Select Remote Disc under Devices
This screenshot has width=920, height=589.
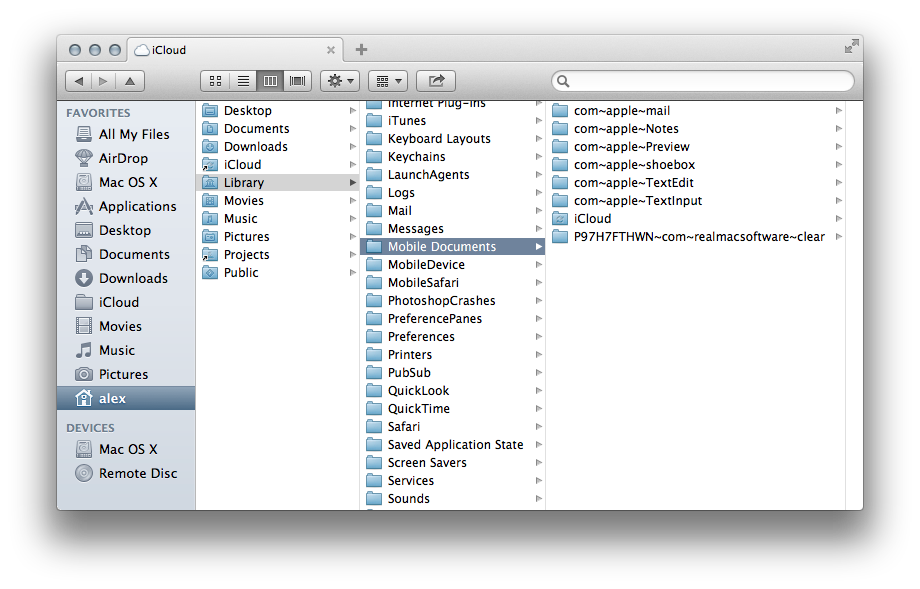click(127, 473)
